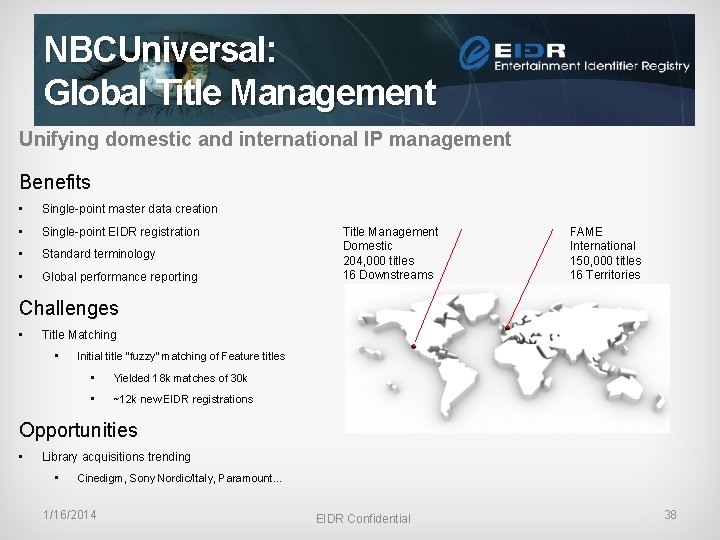Click 'EIDR Confidential' footer text
Image resolution: width=720 pixels, height=540 pixels.
coord(363,519)
